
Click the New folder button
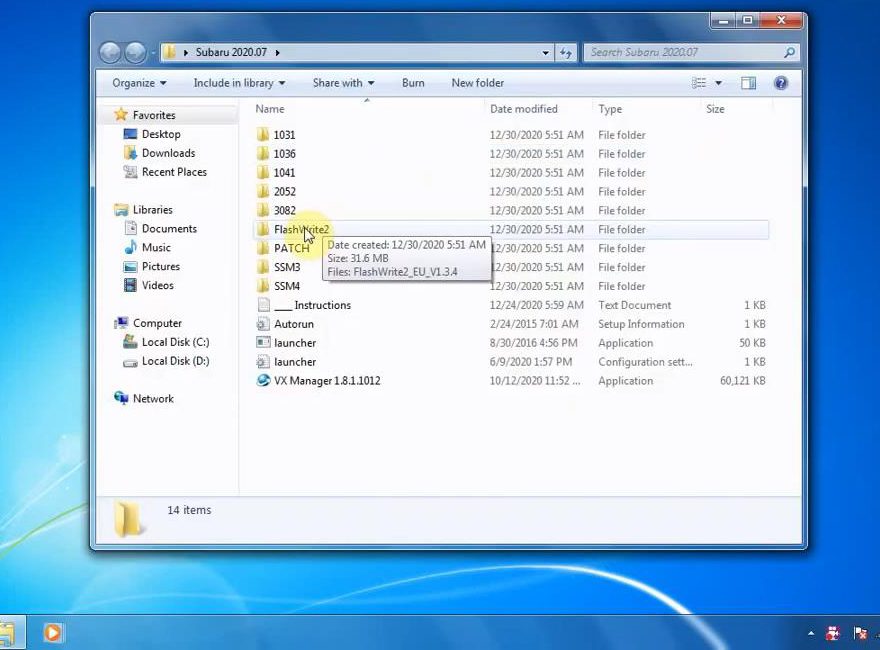pyautogui.click(x=478, y=83)
